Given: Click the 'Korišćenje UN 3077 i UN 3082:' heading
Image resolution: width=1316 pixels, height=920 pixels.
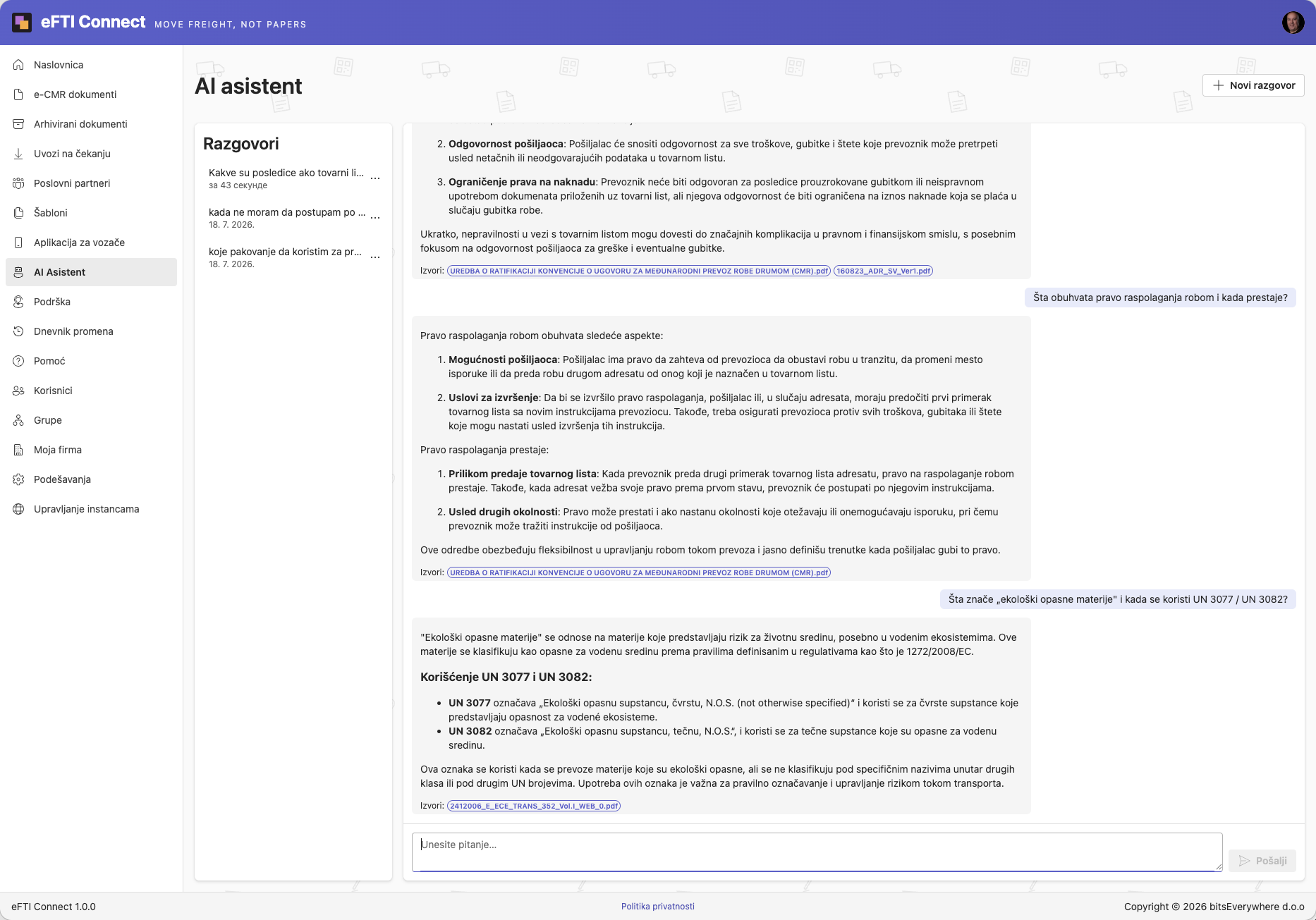Looking at the screenshot, I should (x=506, y=677).
